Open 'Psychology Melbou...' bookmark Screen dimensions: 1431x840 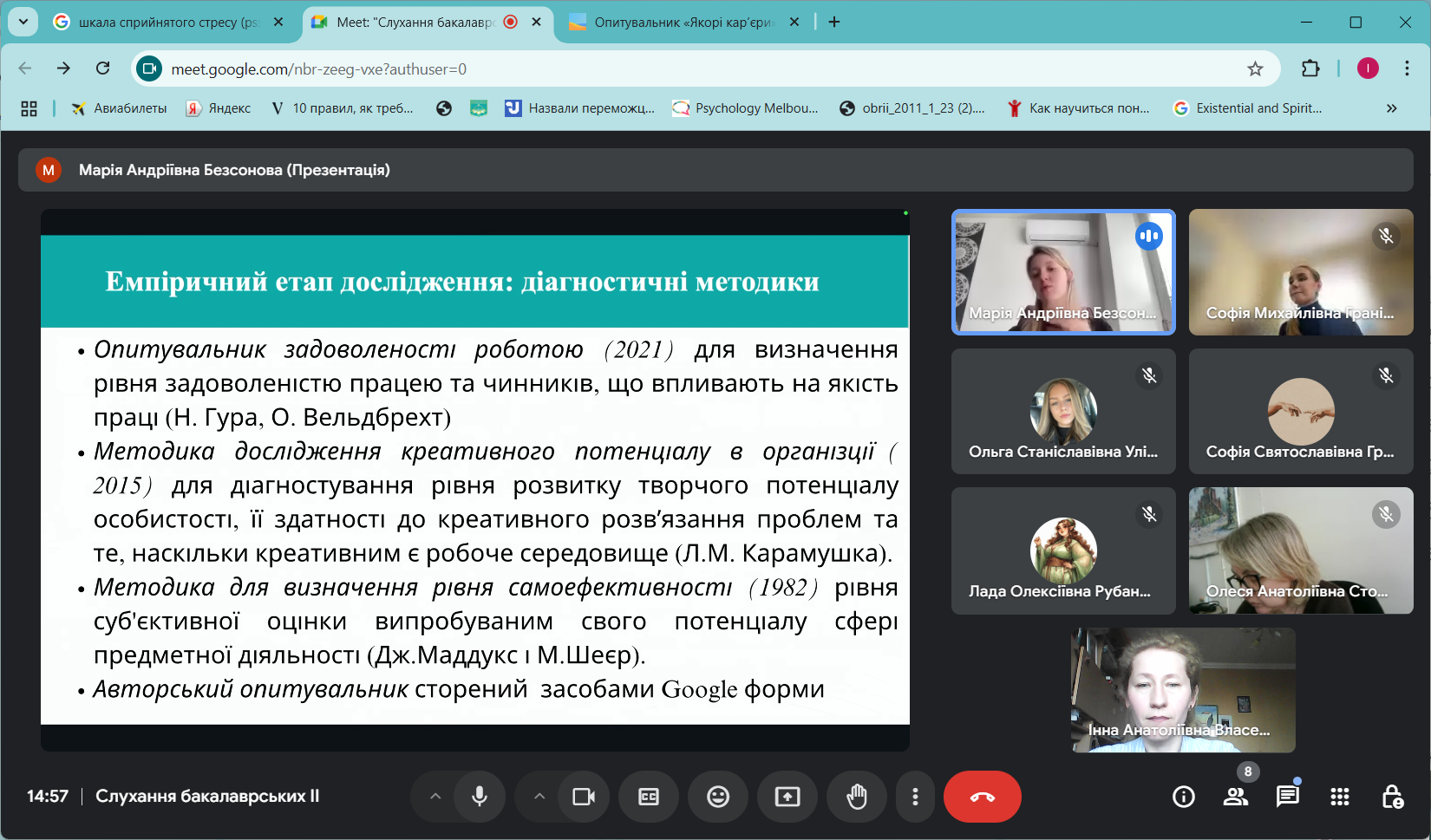(x=746, y=108)
